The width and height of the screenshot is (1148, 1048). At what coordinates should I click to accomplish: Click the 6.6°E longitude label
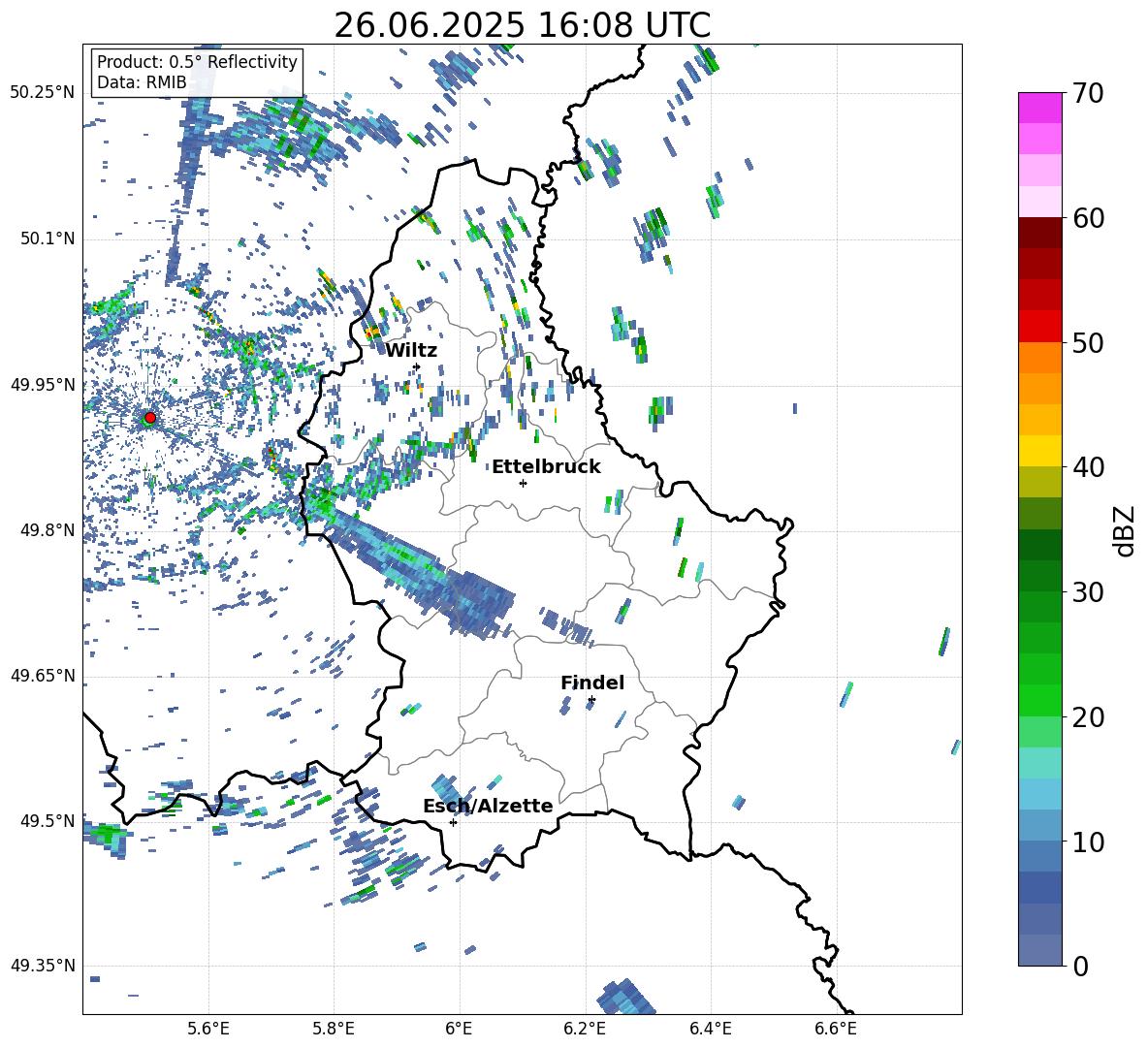[836, 1029]
